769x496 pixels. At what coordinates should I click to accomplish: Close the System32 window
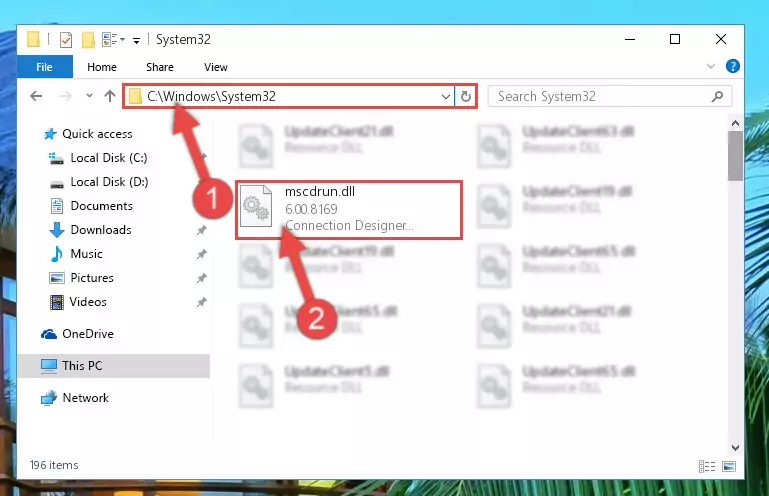[720, 39]
